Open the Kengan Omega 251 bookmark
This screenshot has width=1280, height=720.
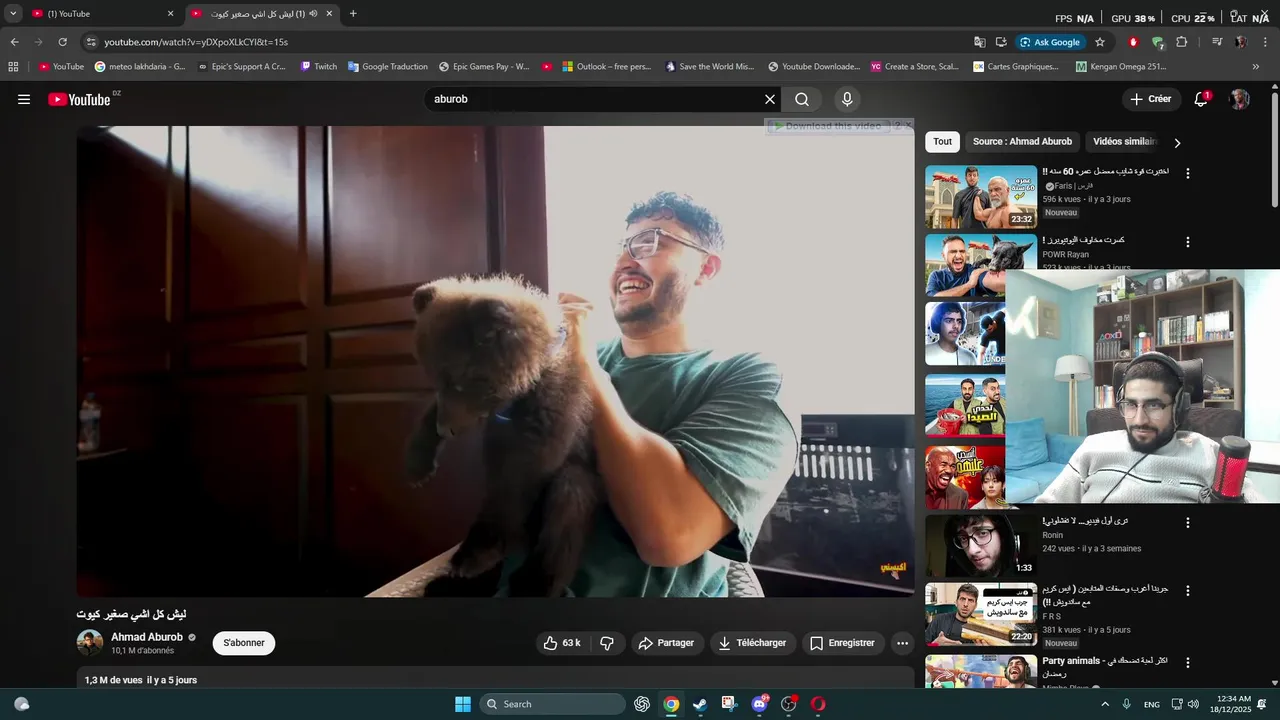[1121, 67]
